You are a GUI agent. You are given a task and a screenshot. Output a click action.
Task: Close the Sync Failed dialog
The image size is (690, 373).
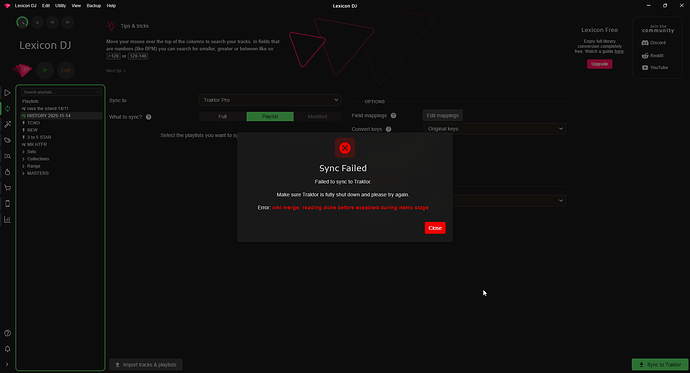pyautogui.click(x=435, y=228)
